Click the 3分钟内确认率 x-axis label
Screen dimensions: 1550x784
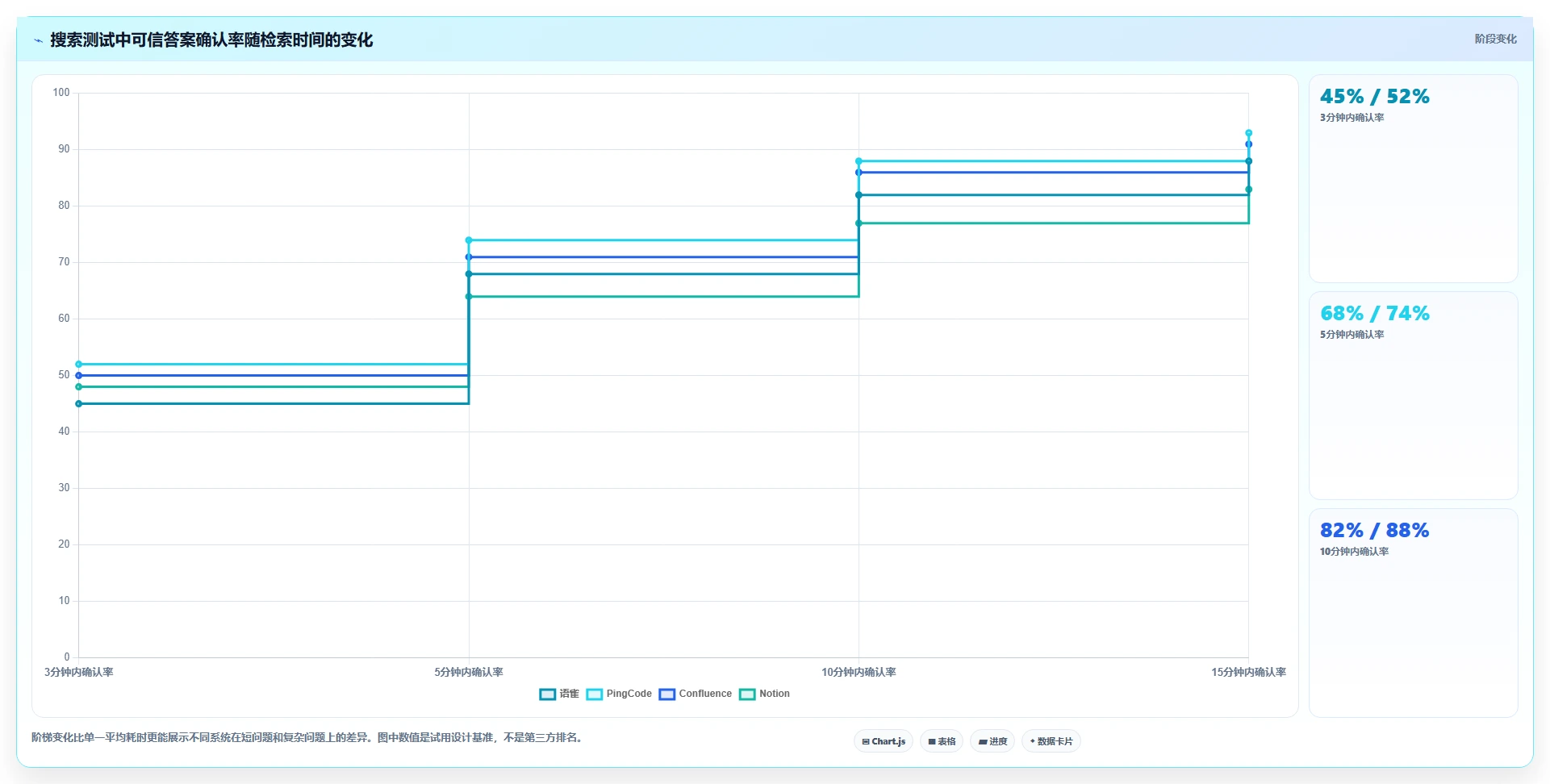click(x=79, y=672)
